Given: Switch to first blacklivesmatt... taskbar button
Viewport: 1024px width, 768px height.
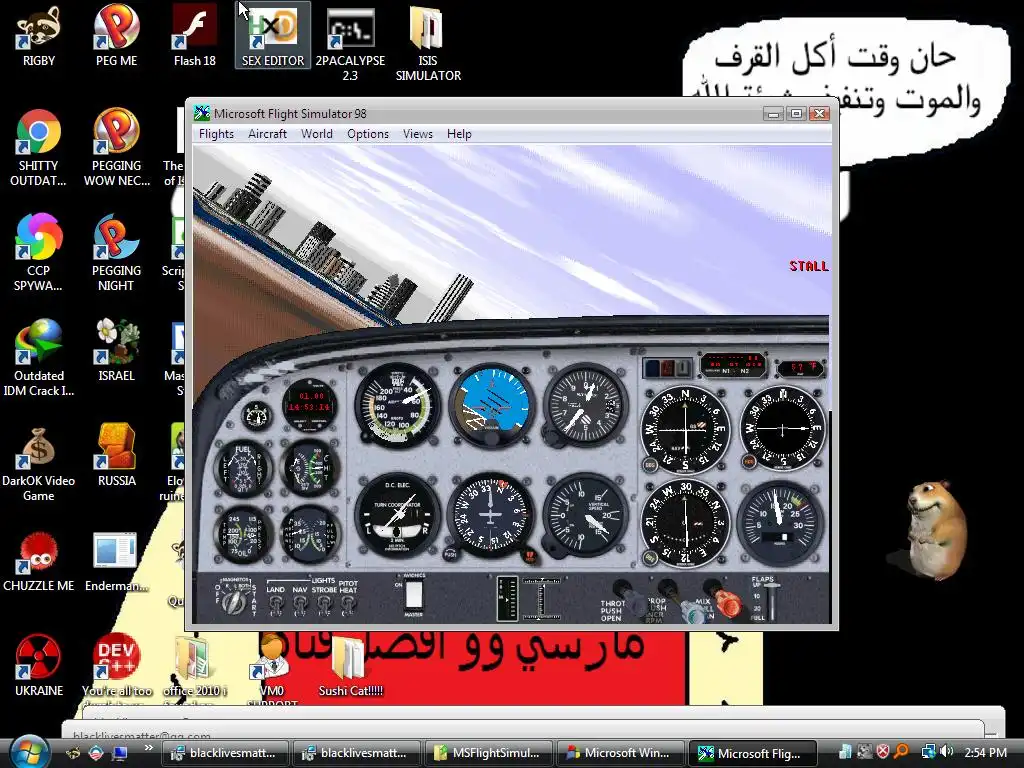Looking at the screenshot, I should click(x=225, y=753).
